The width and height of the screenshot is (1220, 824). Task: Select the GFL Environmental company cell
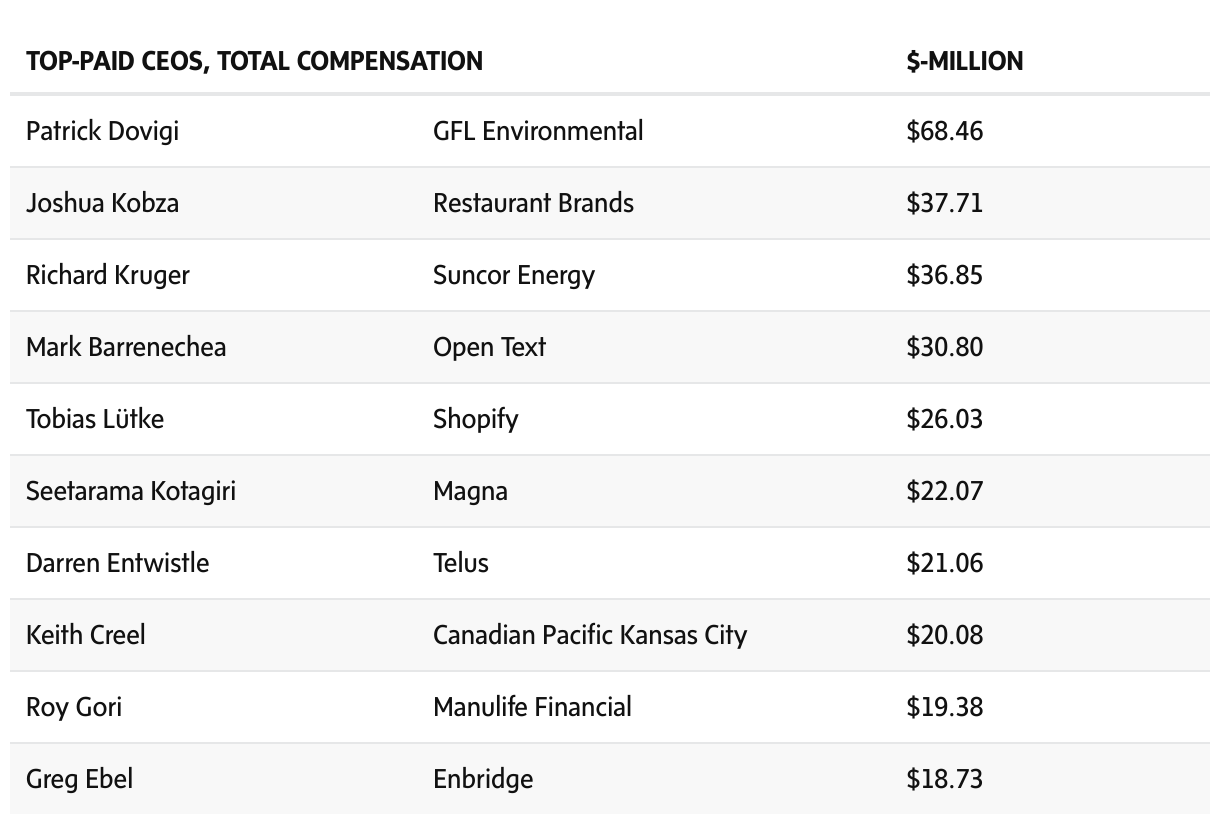coord(538,131)
